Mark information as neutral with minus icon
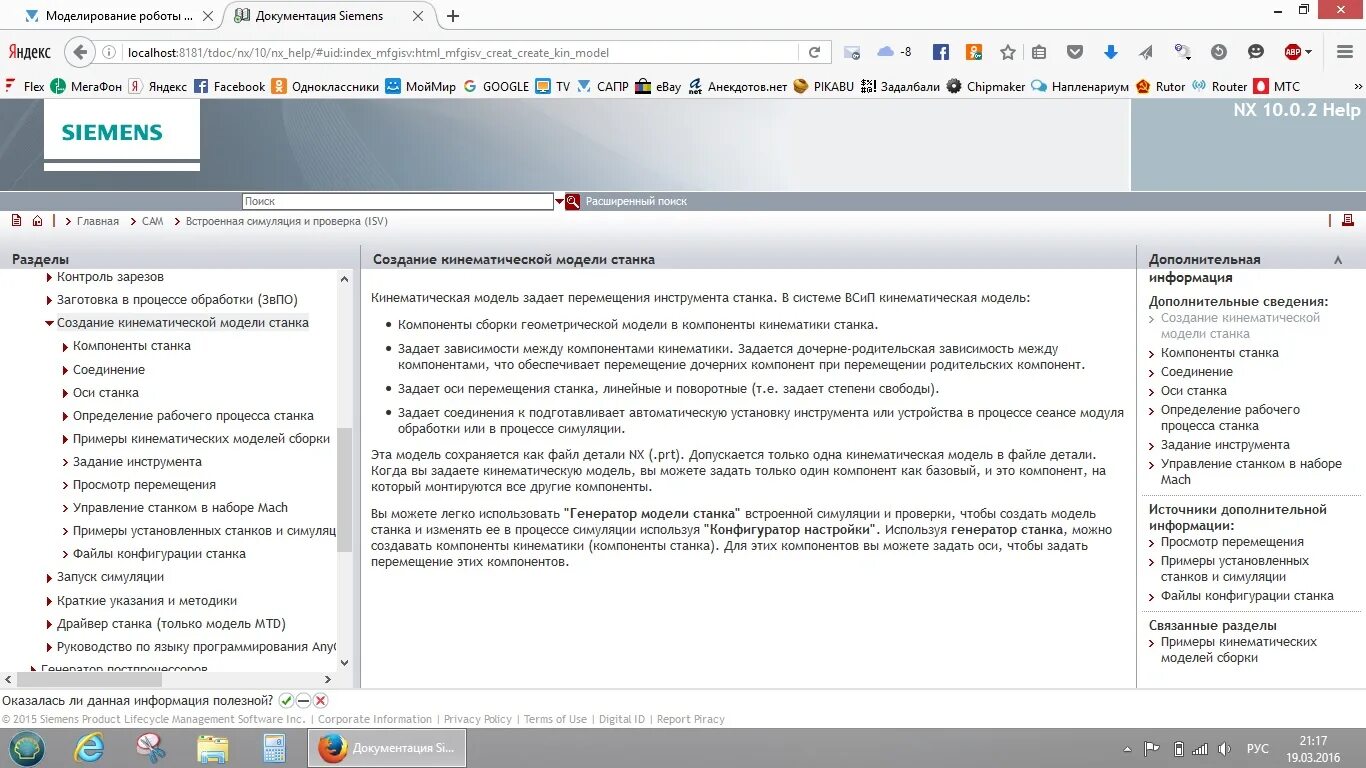The width and height of the screenshot is (1366, 768). [303, 700]
